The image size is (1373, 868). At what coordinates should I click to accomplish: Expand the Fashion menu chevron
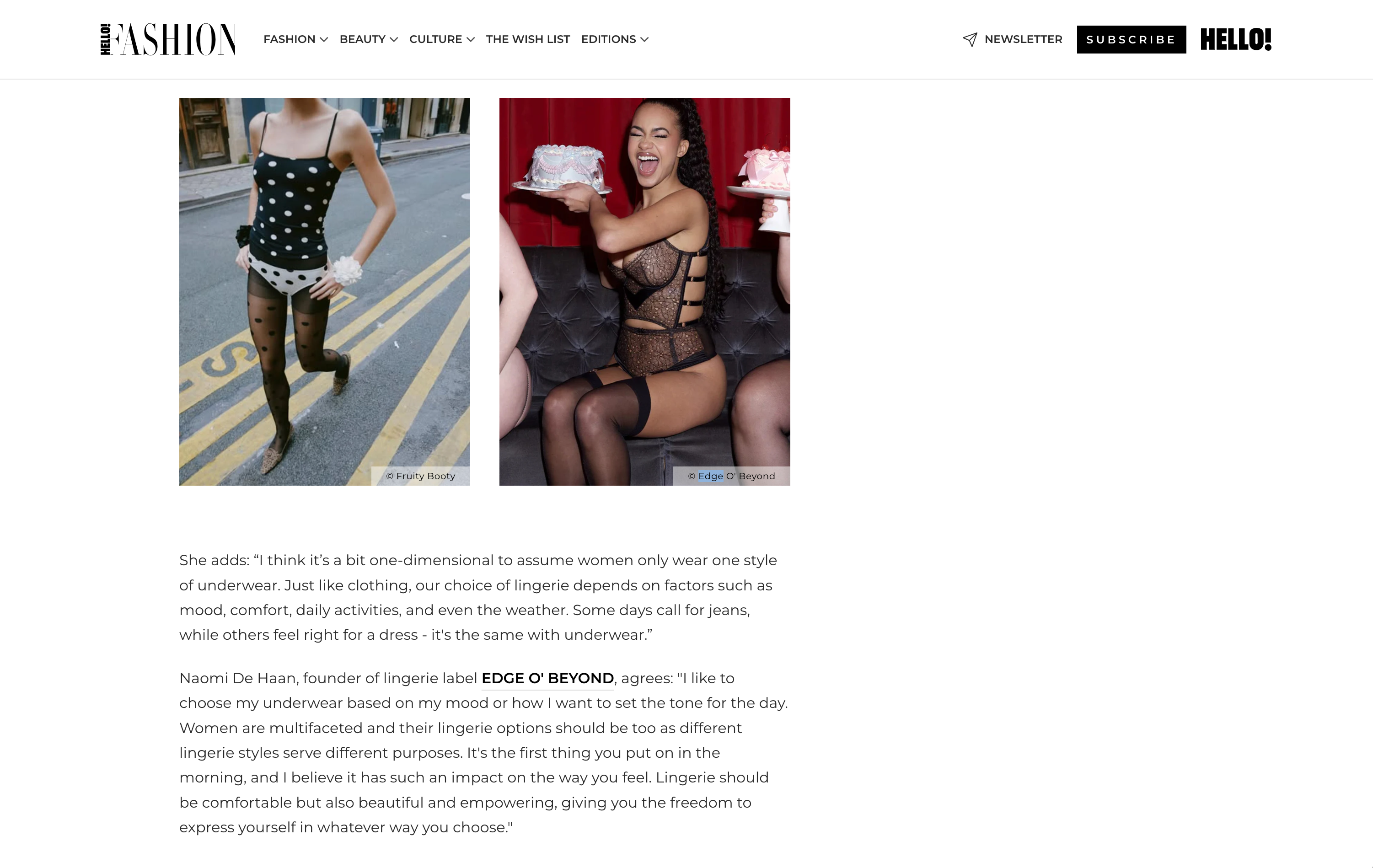click(x=324, y=39)
